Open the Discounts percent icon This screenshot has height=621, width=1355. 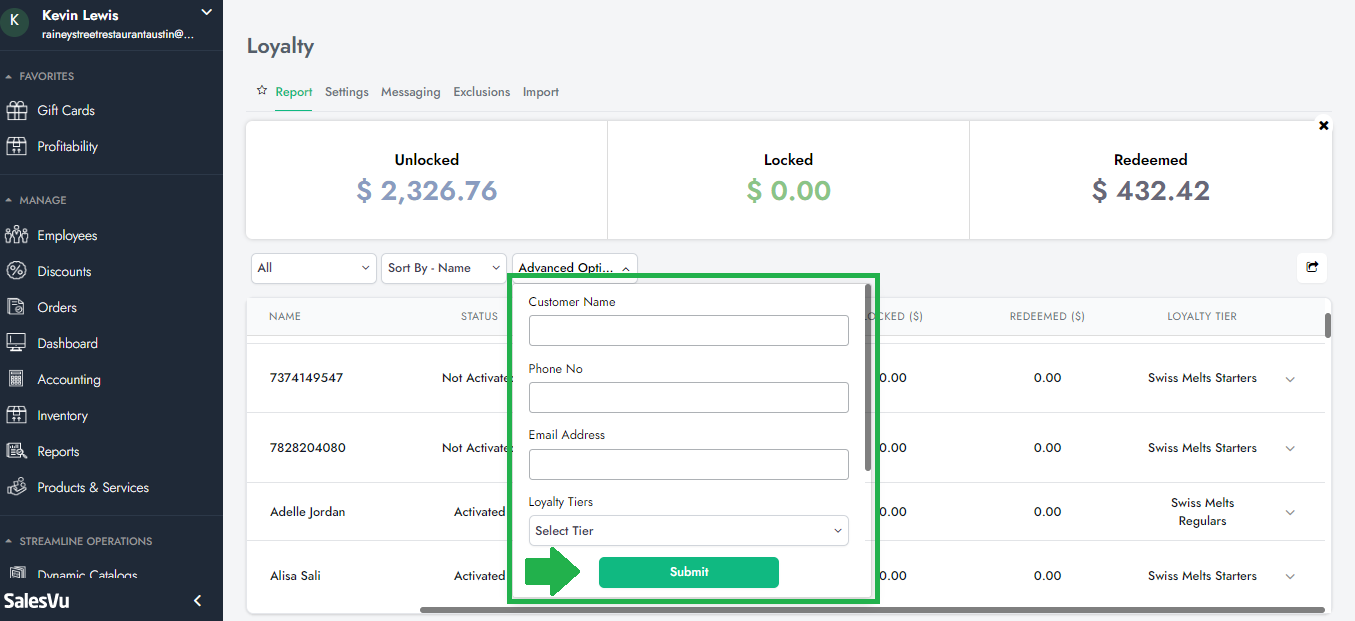16,271
